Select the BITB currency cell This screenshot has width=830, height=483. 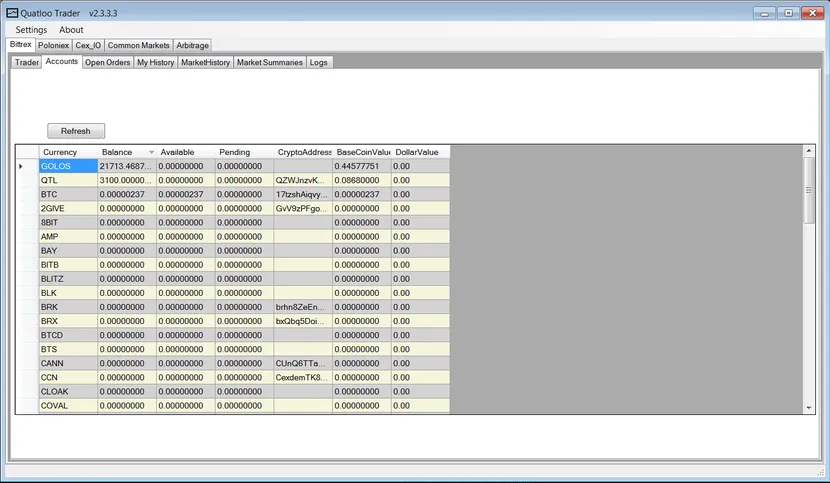[x=68, y=265]
